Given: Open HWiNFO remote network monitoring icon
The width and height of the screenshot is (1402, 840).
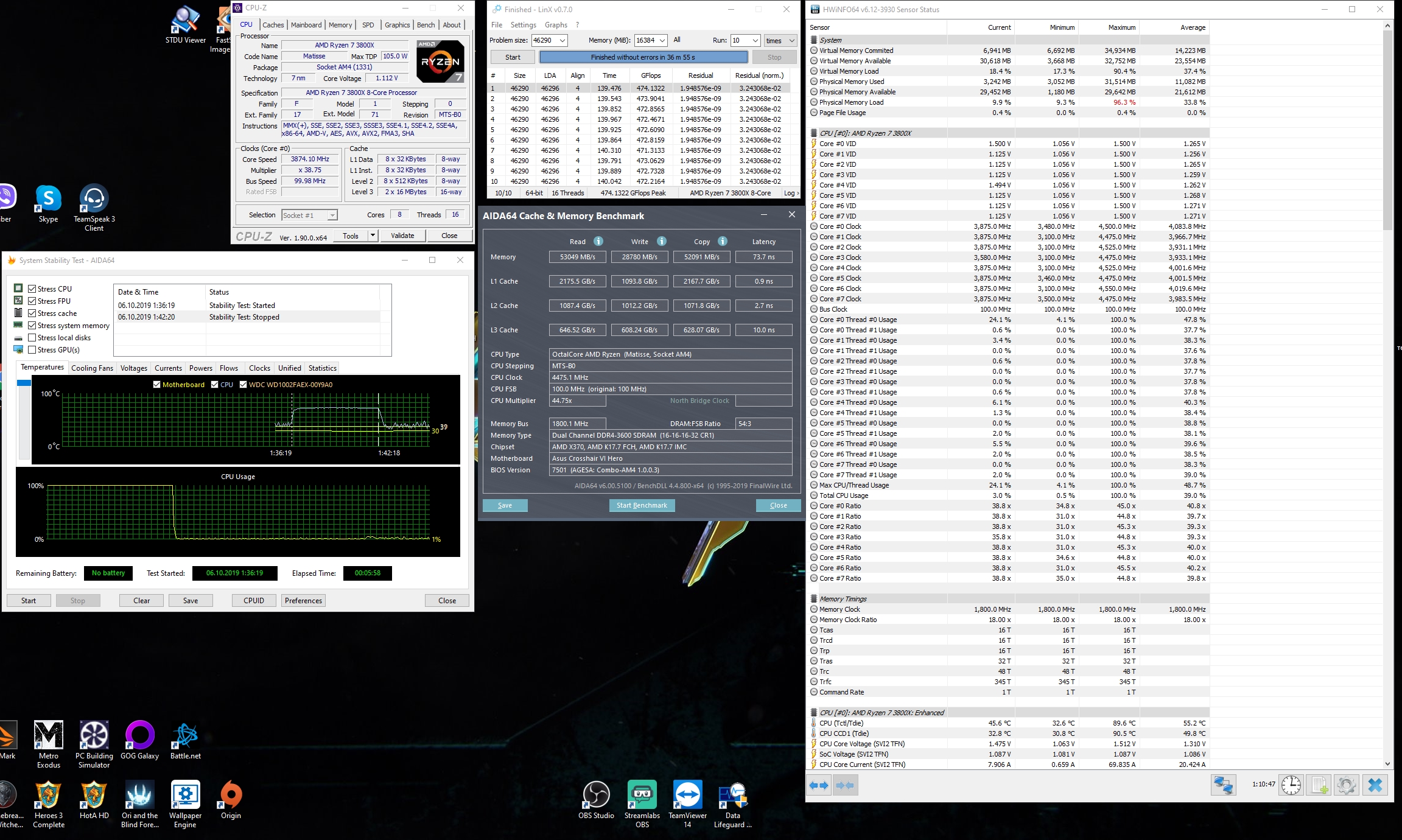Looking at the screenshot, I should click(1223, 785).
